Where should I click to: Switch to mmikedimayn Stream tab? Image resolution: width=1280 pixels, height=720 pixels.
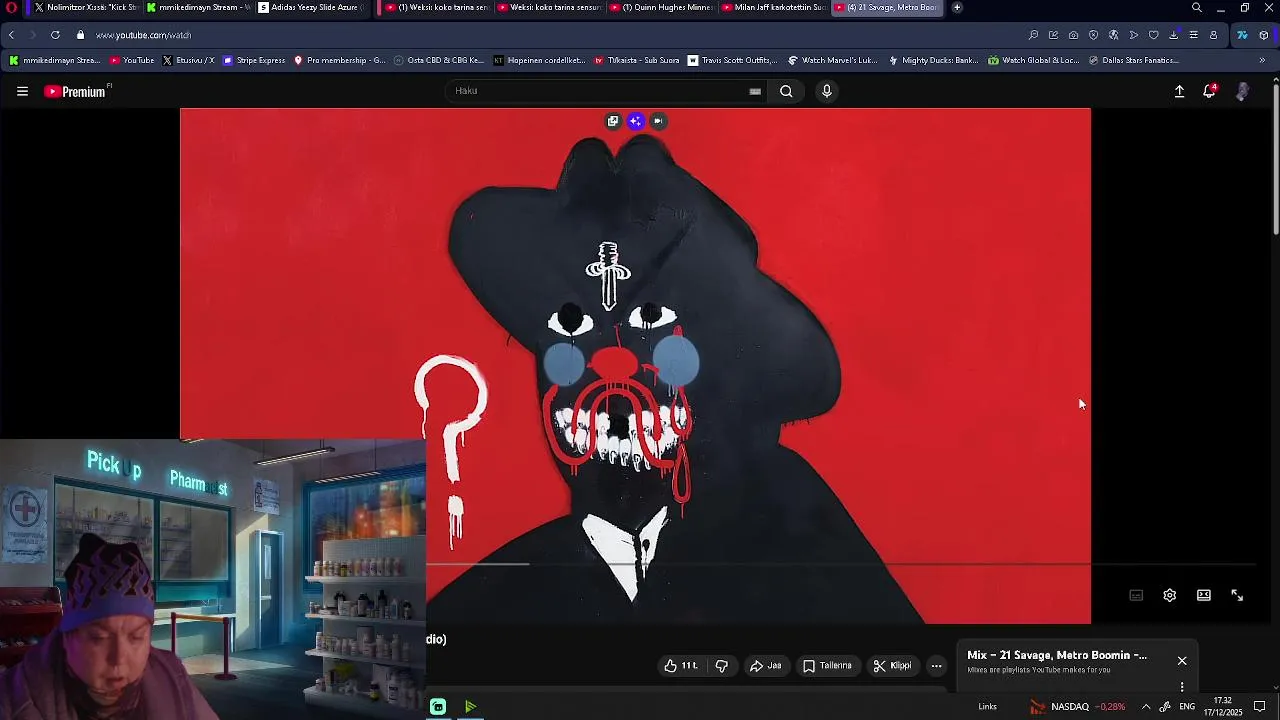point(197,7)
